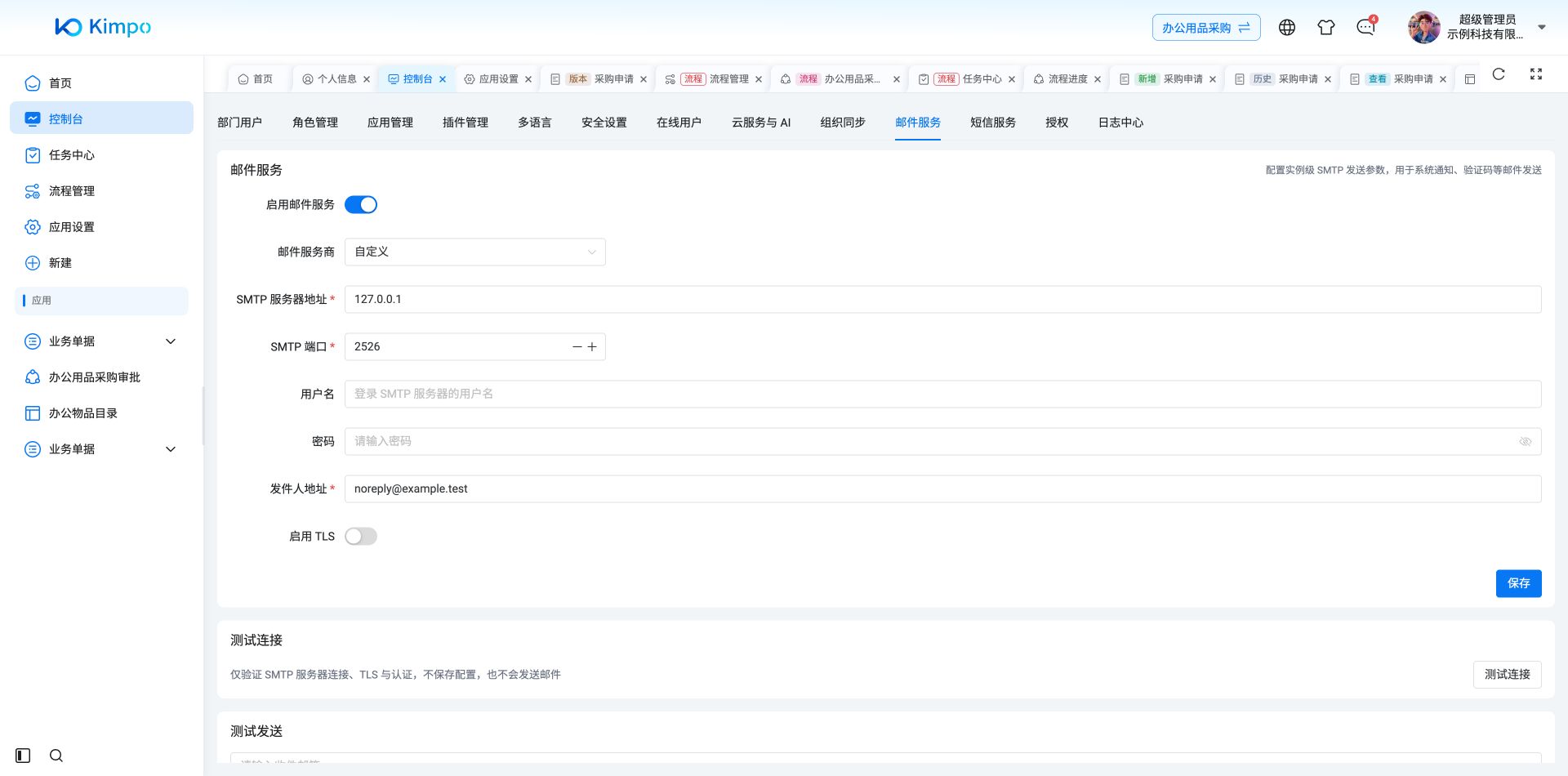Open 短信服务 section
This screenshot has width=1568, height=776.
click(x=993, y=123)
